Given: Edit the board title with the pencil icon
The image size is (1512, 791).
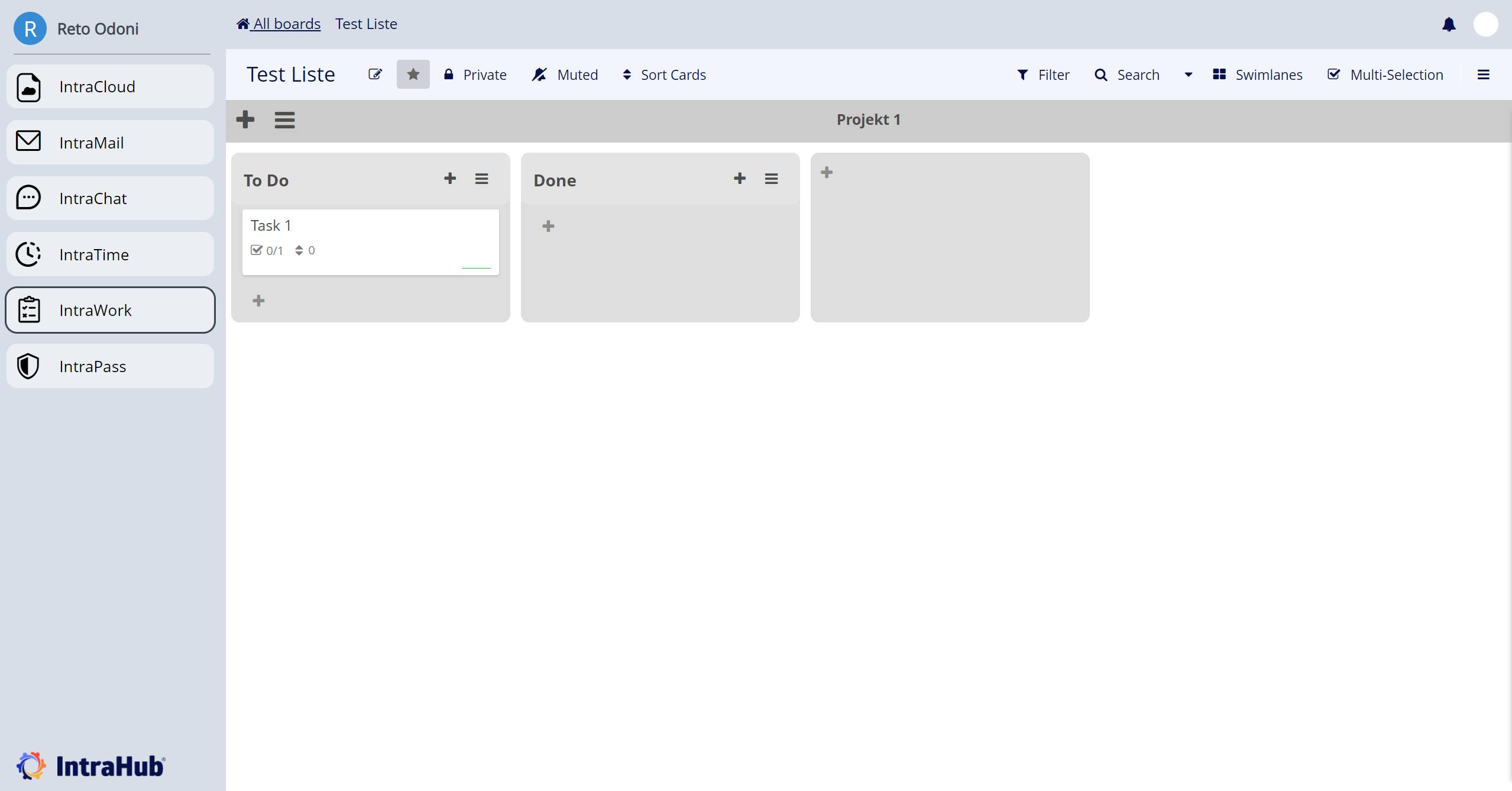Looking at the screenshot, I should click(375, 75).
